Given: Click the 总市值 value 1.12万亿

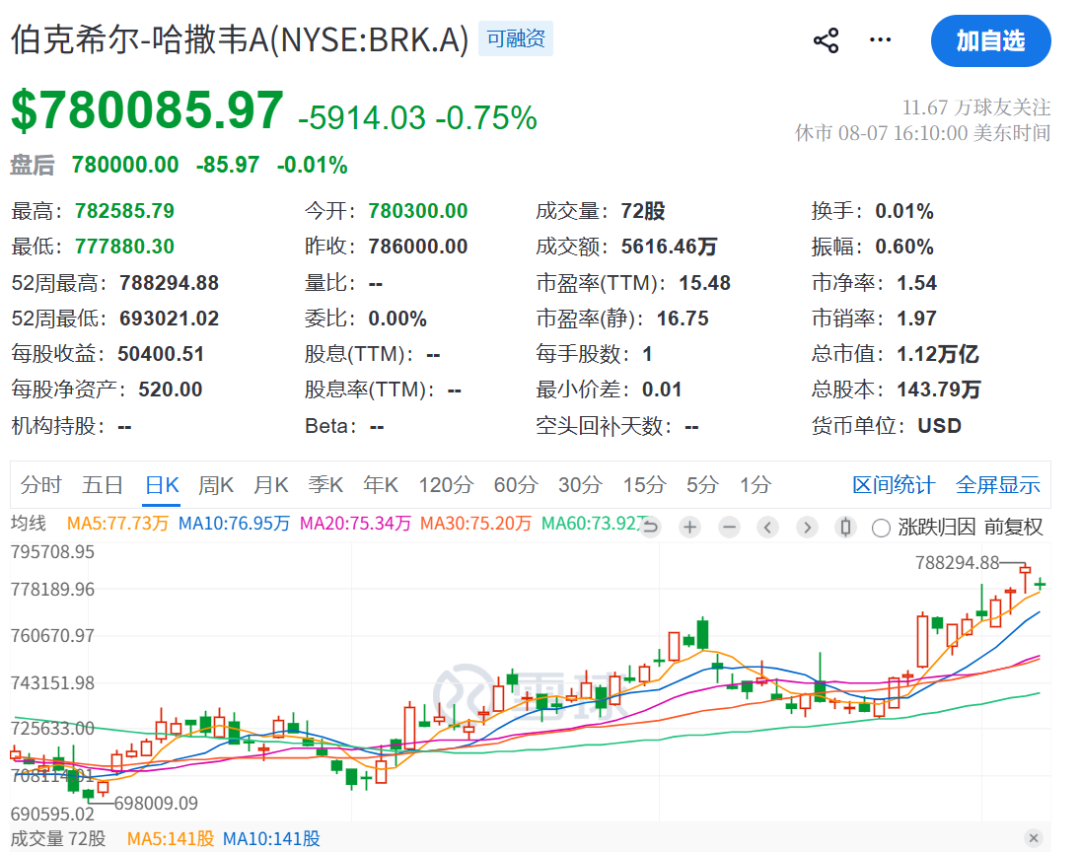Looking at the screenshot, I should pyautogui.click(x=937, y=354).
